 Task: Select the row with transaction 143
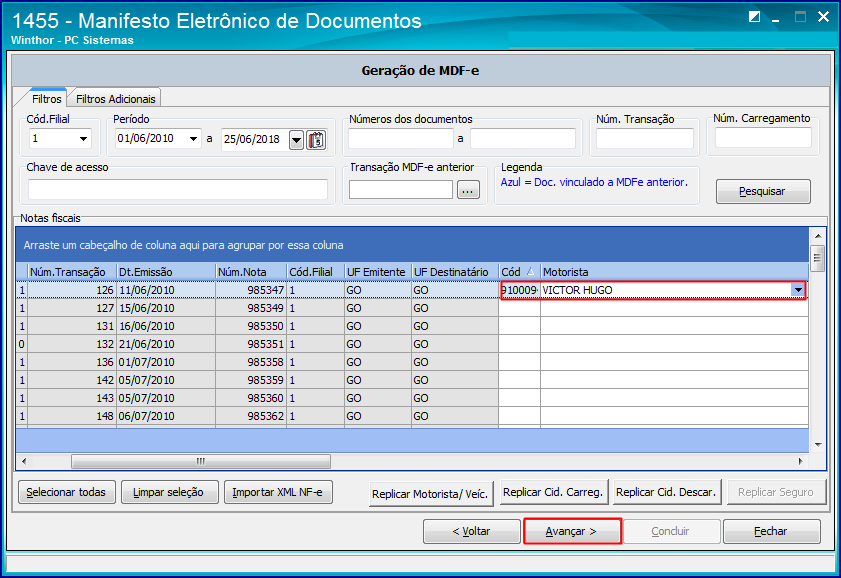point(412,398)
